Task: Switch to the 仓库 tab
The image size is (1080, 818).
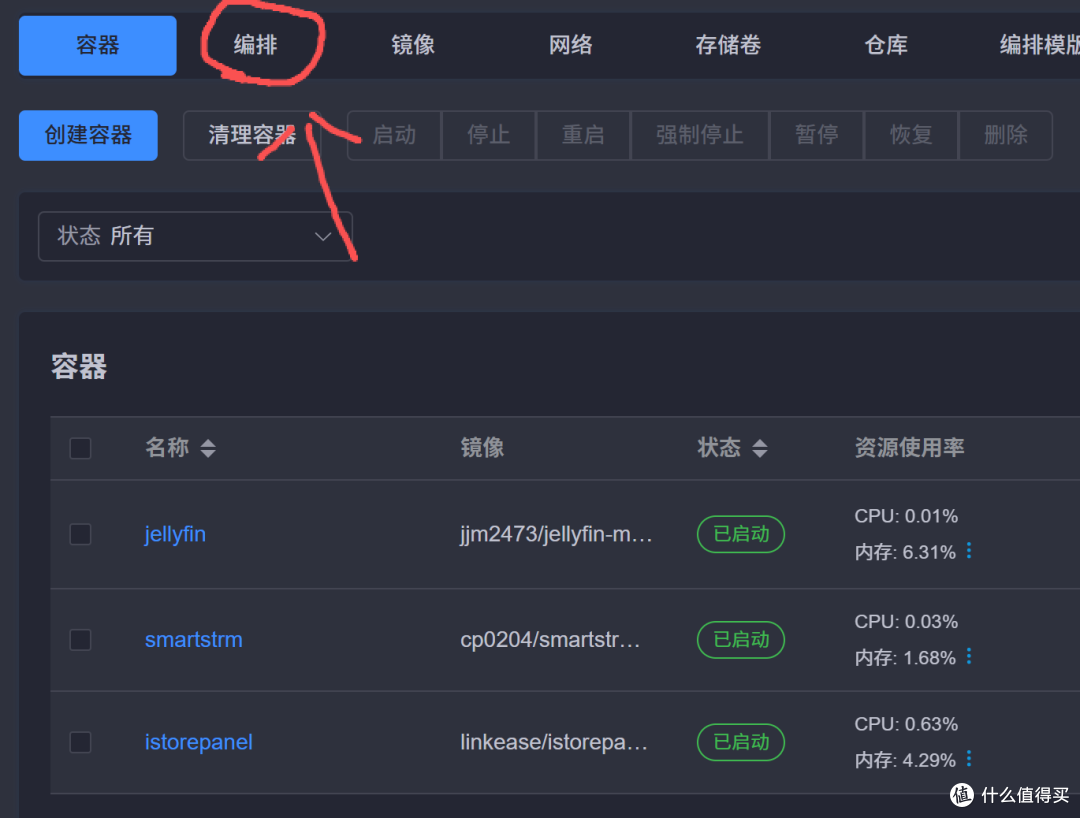Action: tap(886, 45)
